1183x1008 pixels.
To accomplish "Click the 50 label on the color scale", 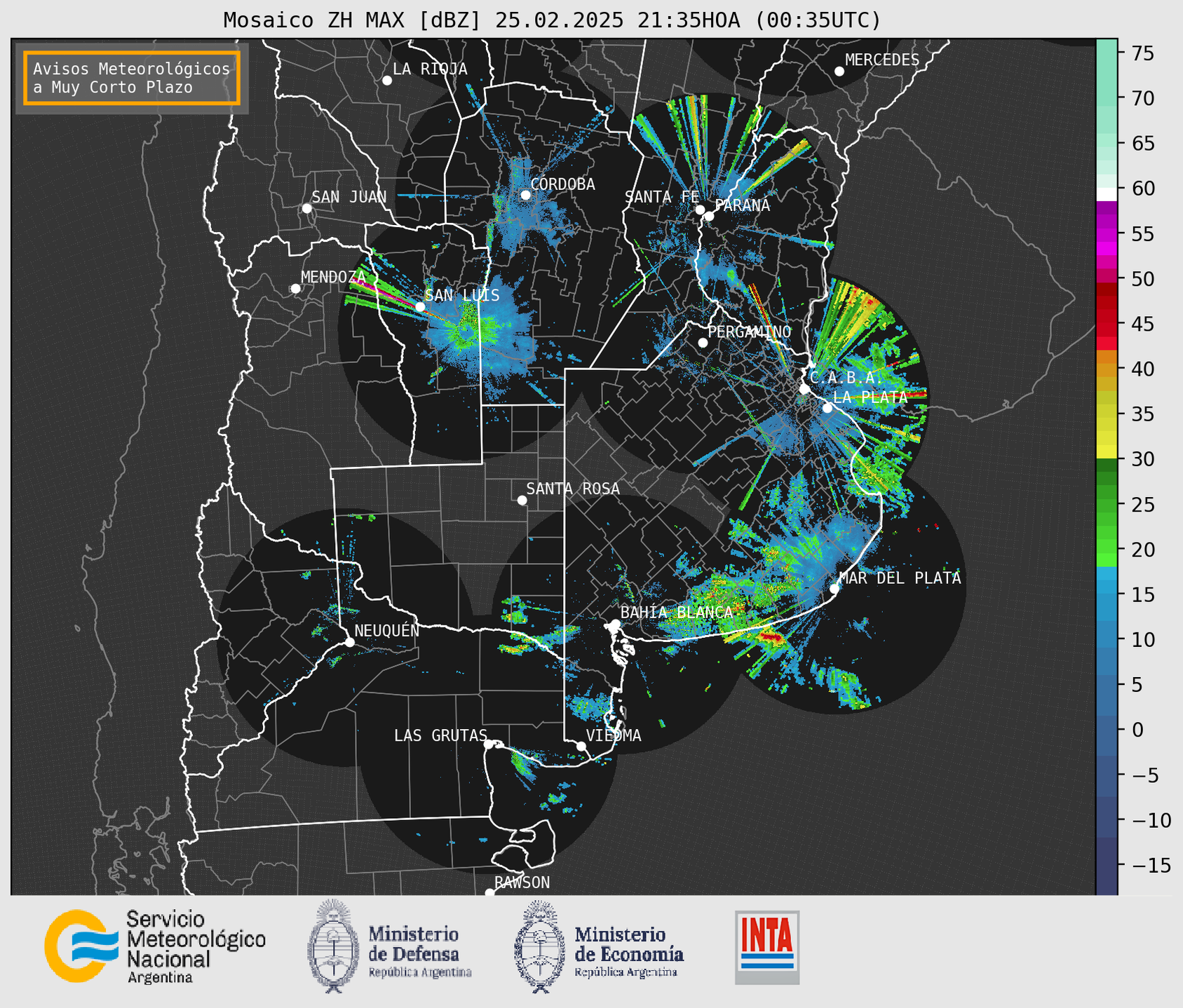I will point(1143,279).
